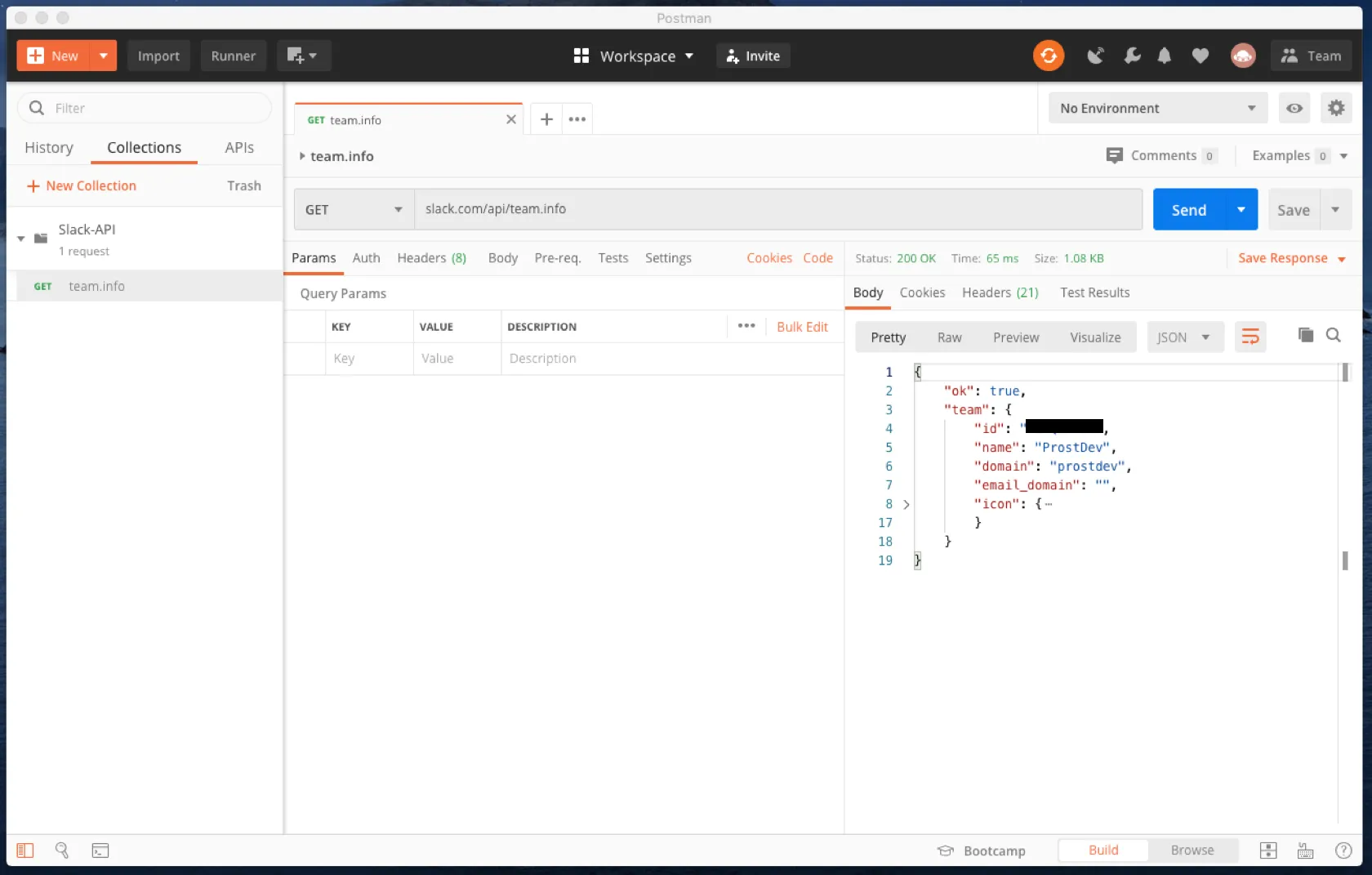Click the filter search magnifier icon
1372x875 pixels.
[x=37, y=108]
